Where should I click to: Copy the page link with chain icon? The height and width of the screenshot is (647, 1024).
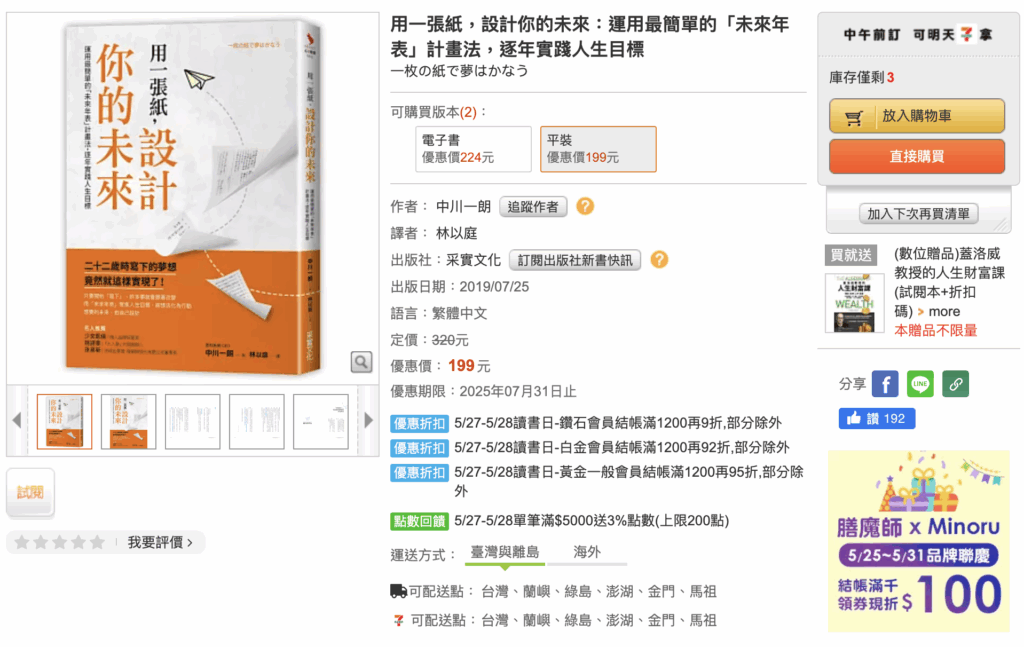coord(955,384)
